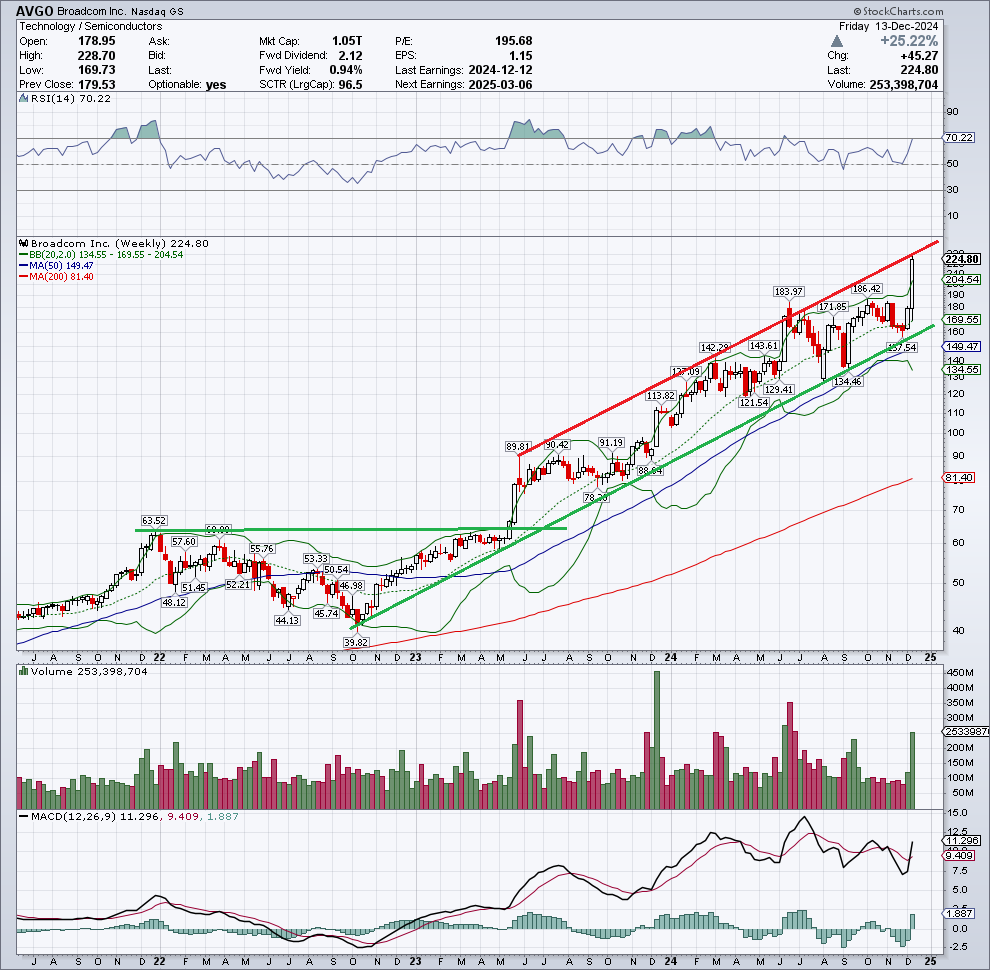Click the Mkt Cap value 1.05T
The width and height of the screenshot is (990, 970).
click(x=347, y=41)
